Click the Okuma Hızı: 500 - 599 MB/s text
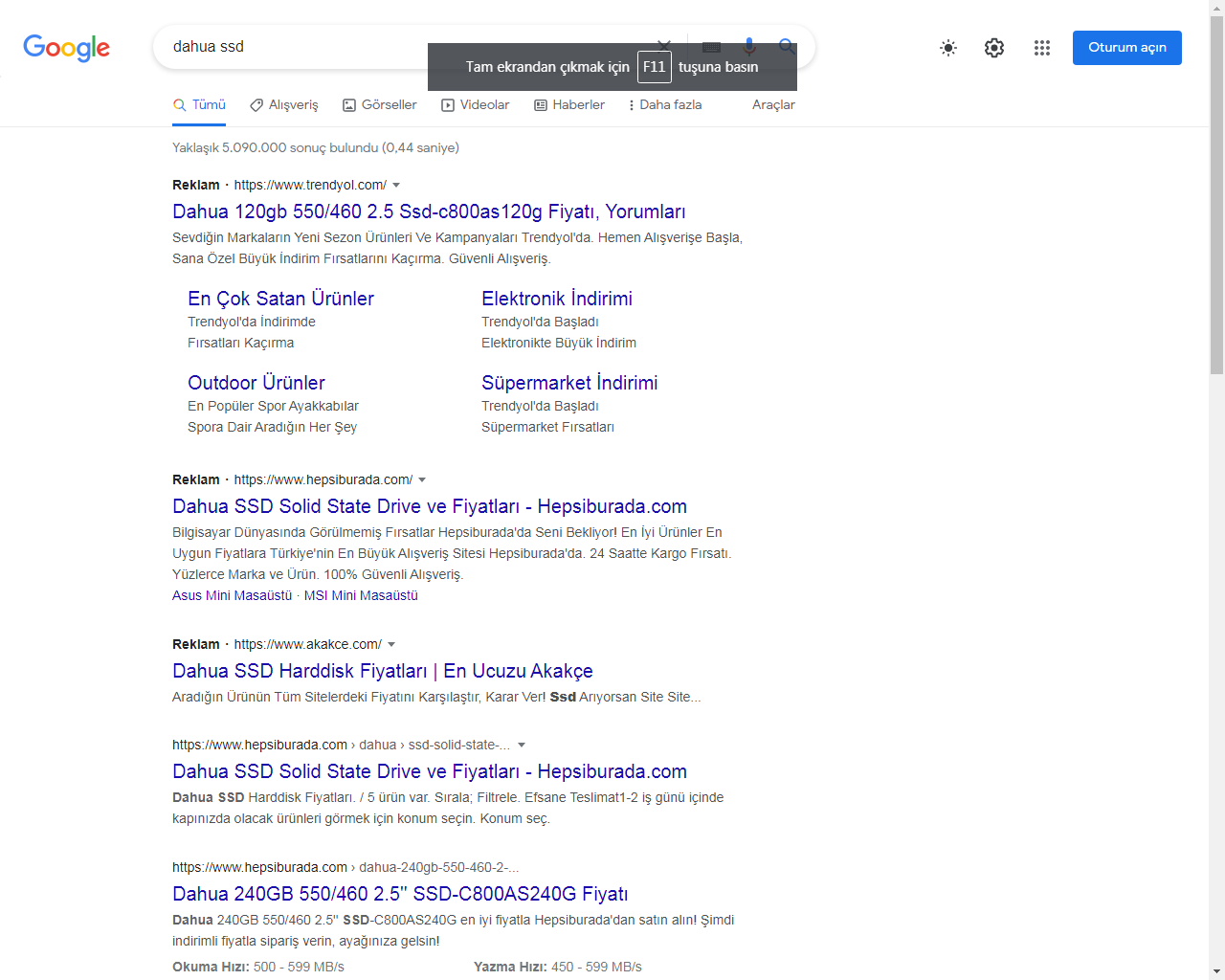 (258, 967)
